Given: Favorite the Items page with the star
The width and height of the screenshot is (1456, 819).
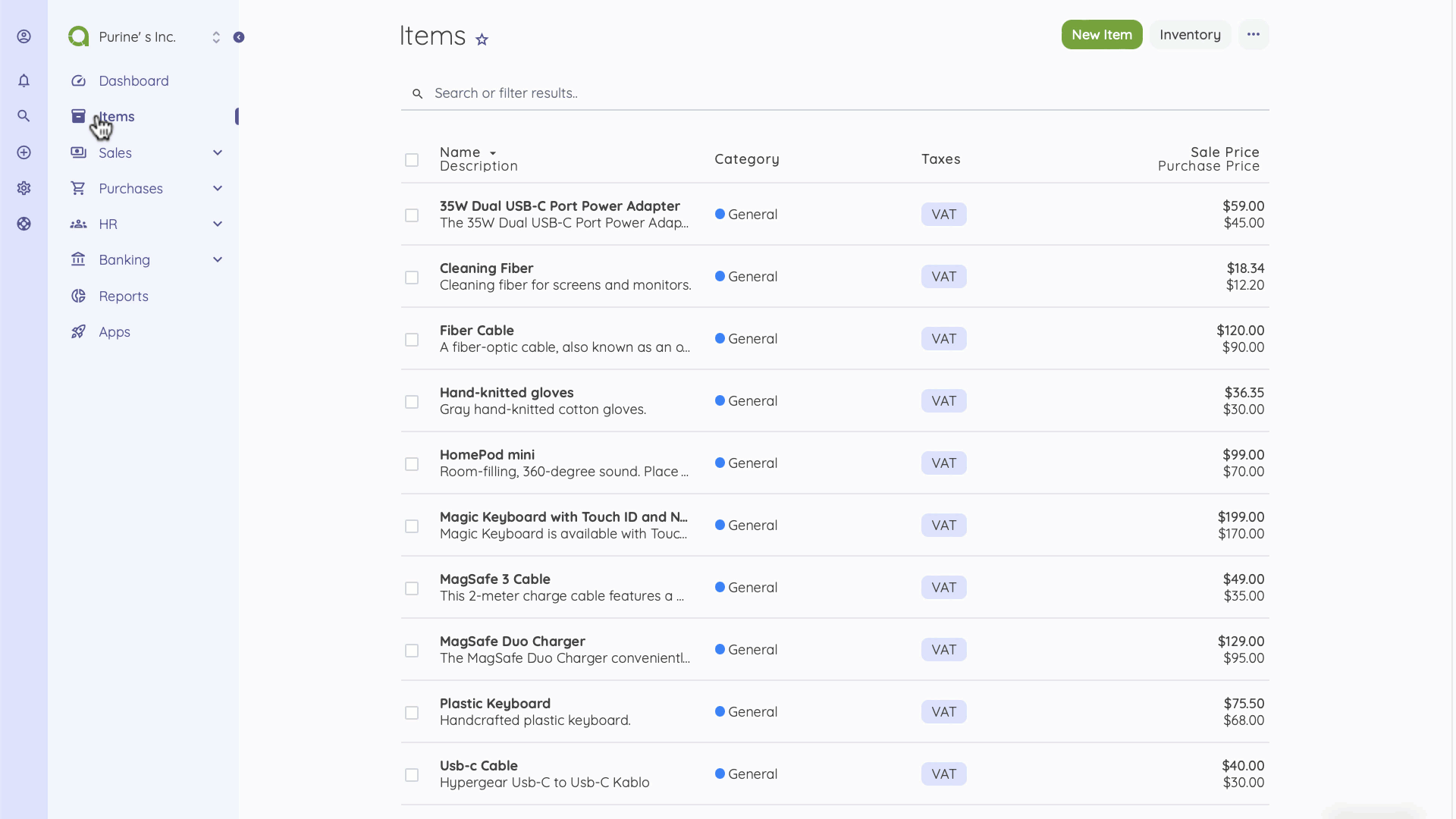Looking at the screenshot, I should 482,39.
